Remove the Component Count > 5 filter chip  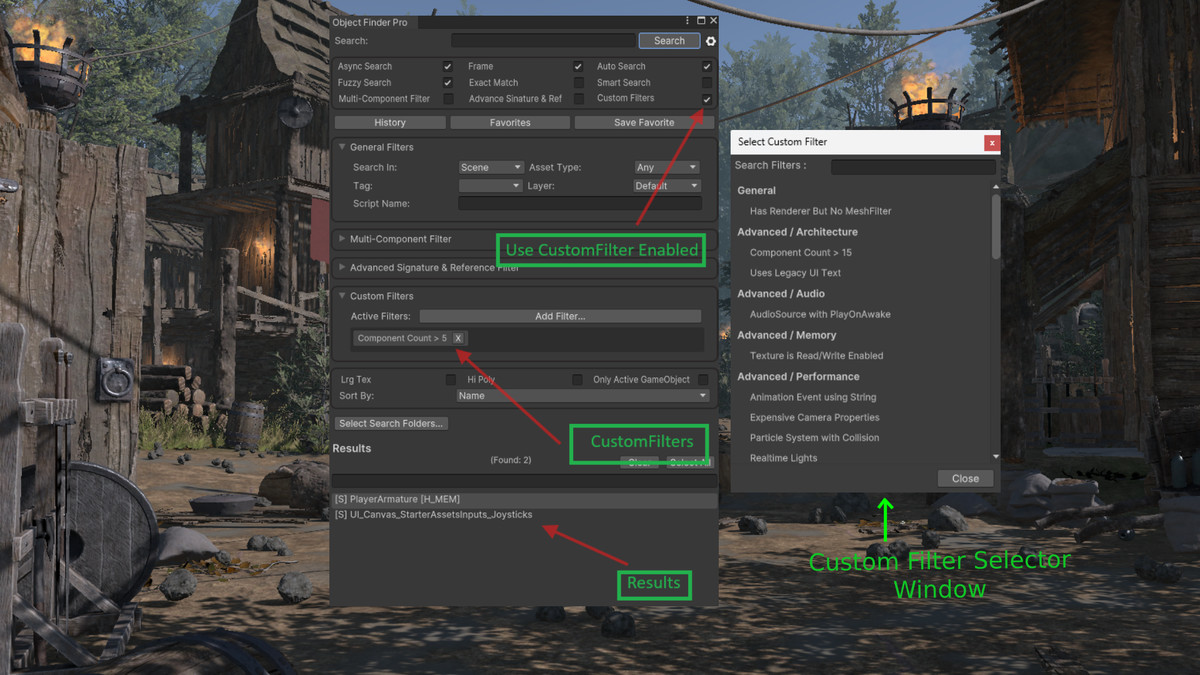click(458, 338)
